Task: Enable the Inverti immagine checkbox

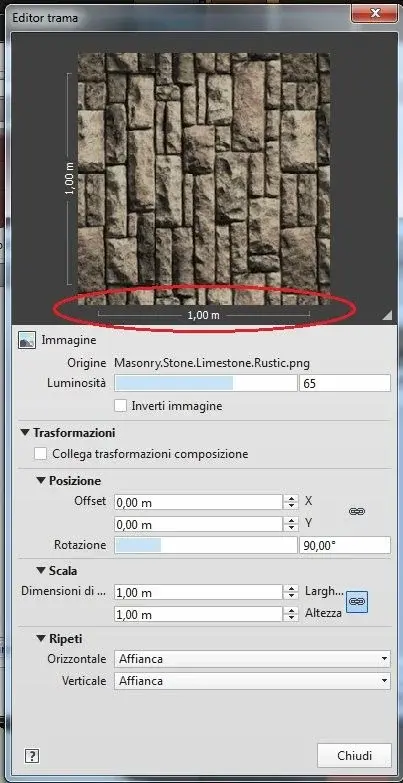Action: (x=120, y=405)
